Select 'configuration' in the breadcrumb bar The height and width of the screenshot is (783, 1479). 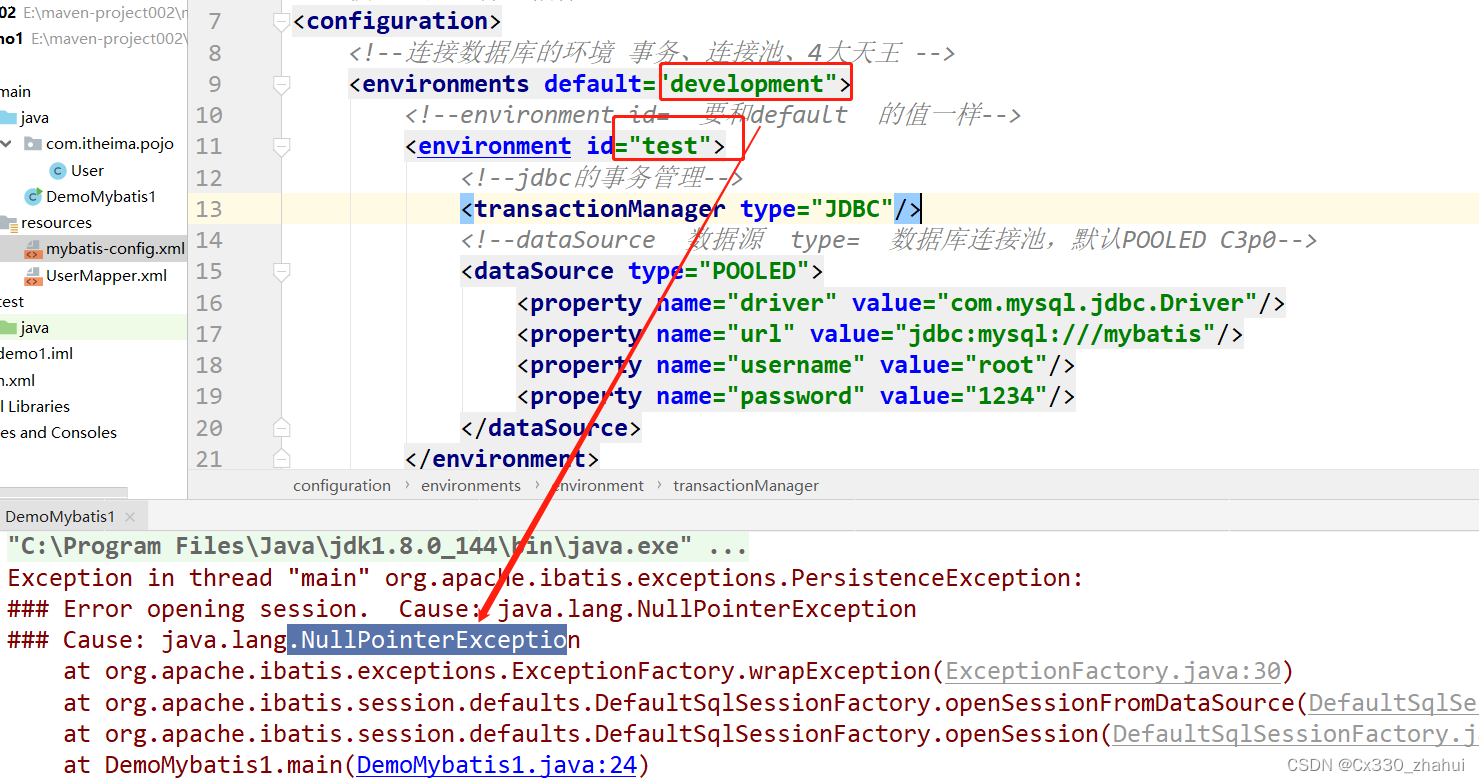tap(342, 486)
